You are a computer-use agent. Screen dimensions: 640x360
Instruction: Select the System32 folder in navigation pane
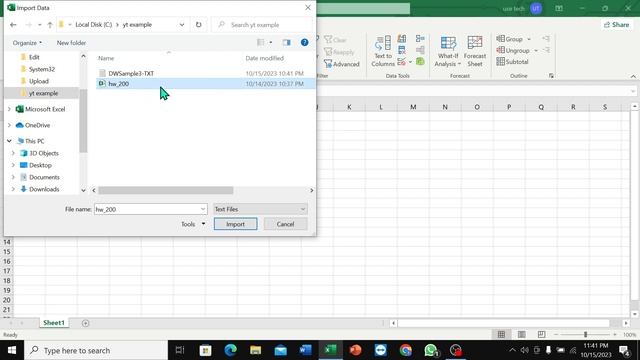42,69
